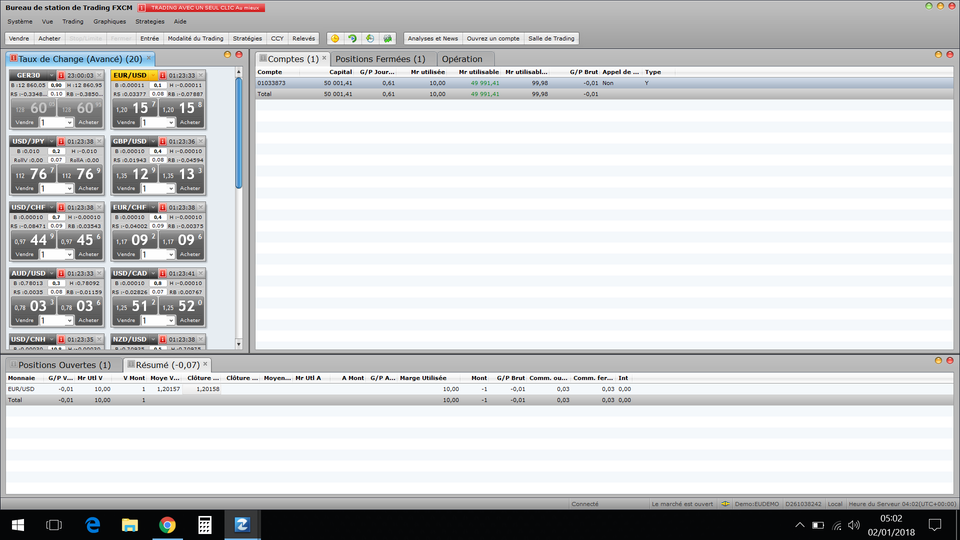Expand the EUR/USD quantity combo box
The image size is (960, 540).
pos(171,122)
